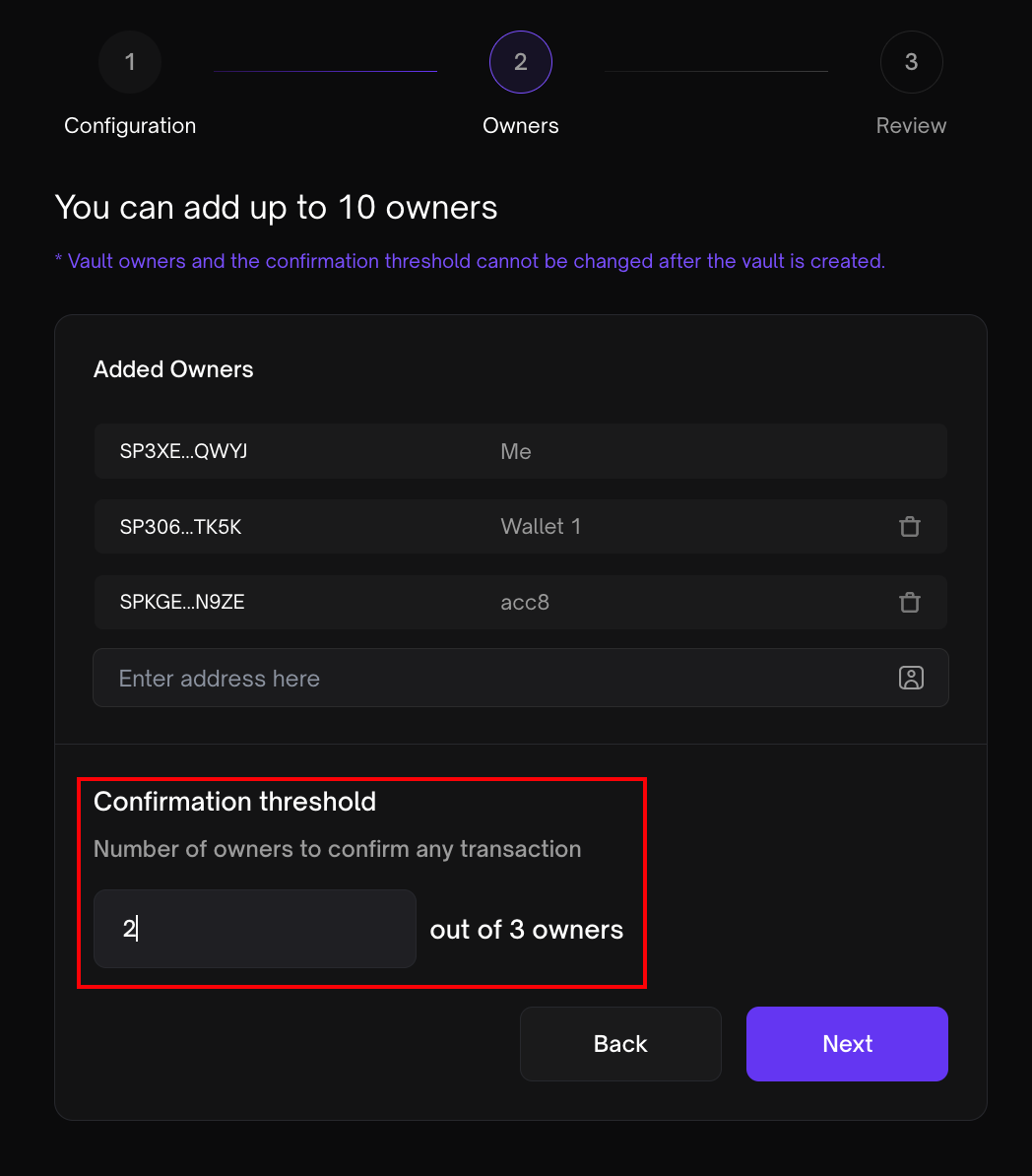Viewport: 1032px width, 1176px height.
Task: Select the SP3XE...QWYJ owner address
Action: (x=183, y=451)
